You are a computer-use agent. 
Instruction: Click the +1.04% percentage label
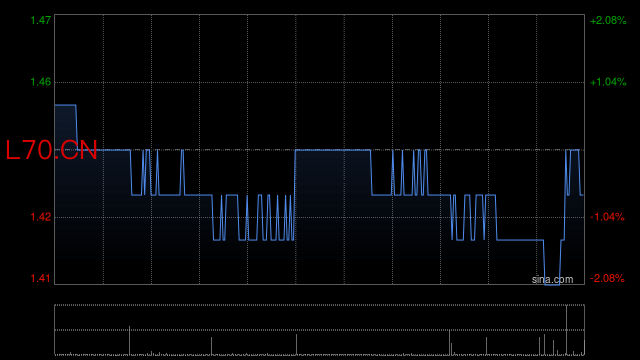[x=608, y=82]
